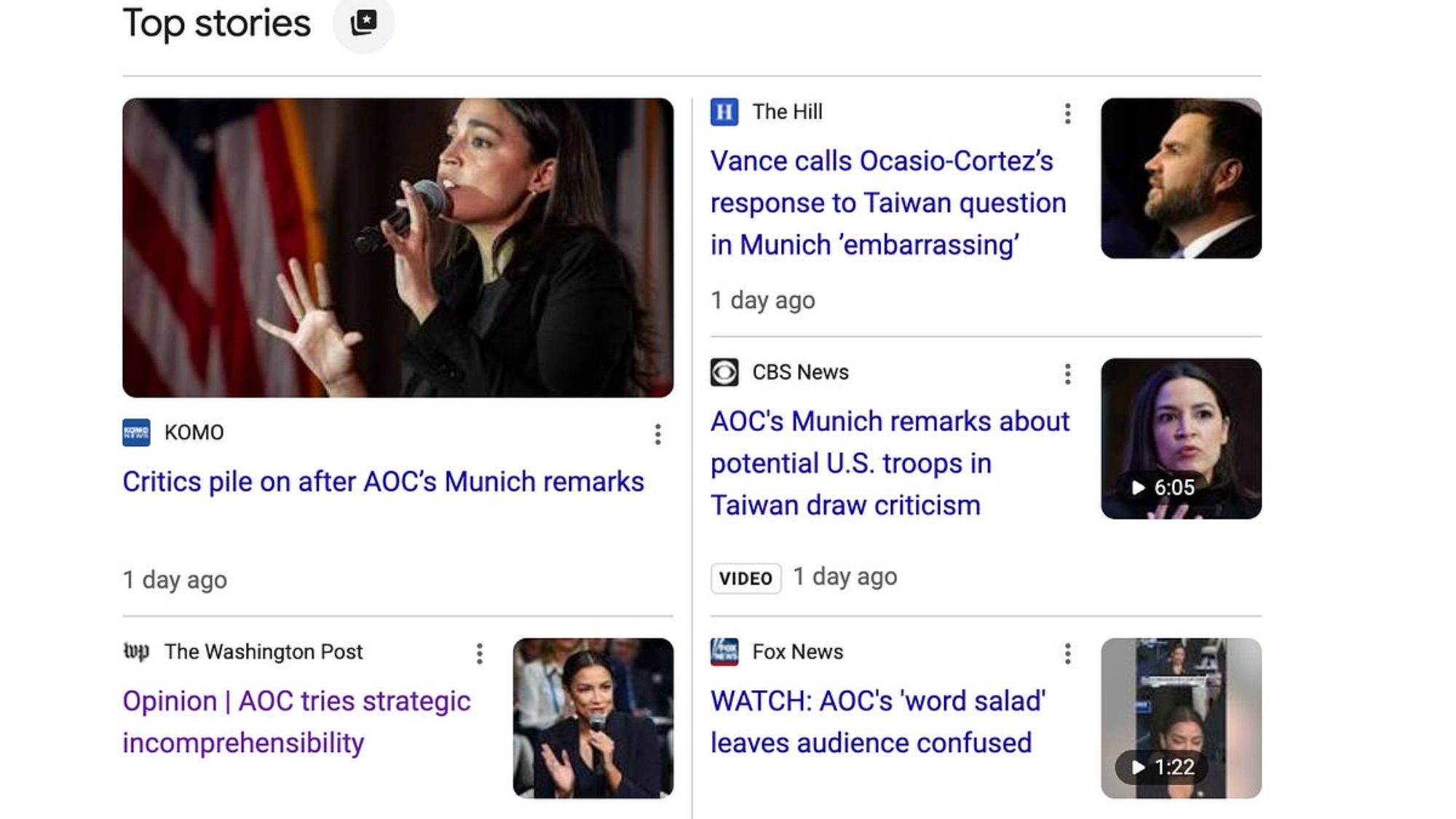Click the CBS News eye logo
Viewport: 1456px width, 819px height.
[724, 373]
